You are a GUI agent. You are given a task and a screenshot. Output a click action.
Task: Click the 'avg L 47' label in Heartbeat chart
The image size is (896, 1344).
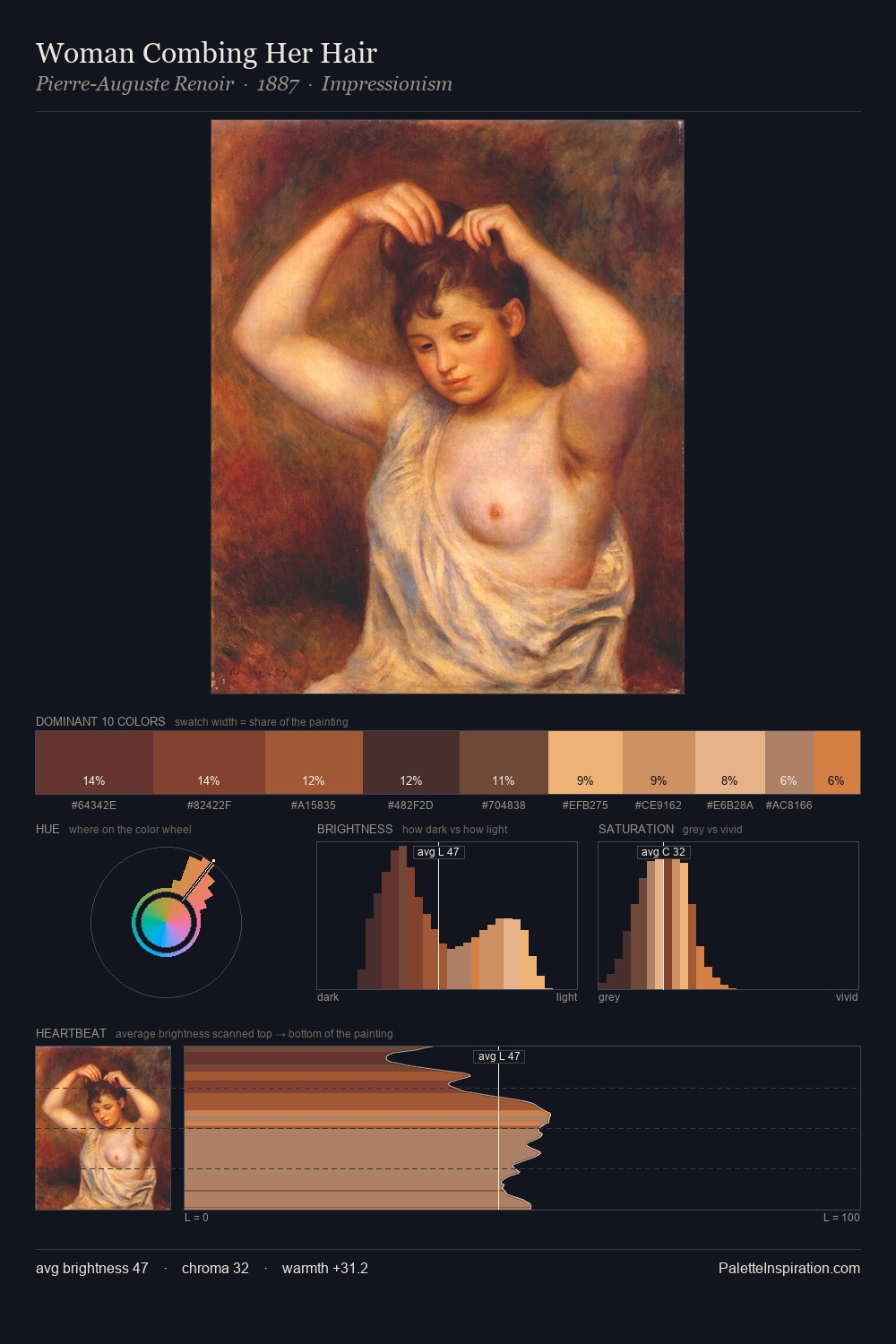[499, 1056]
